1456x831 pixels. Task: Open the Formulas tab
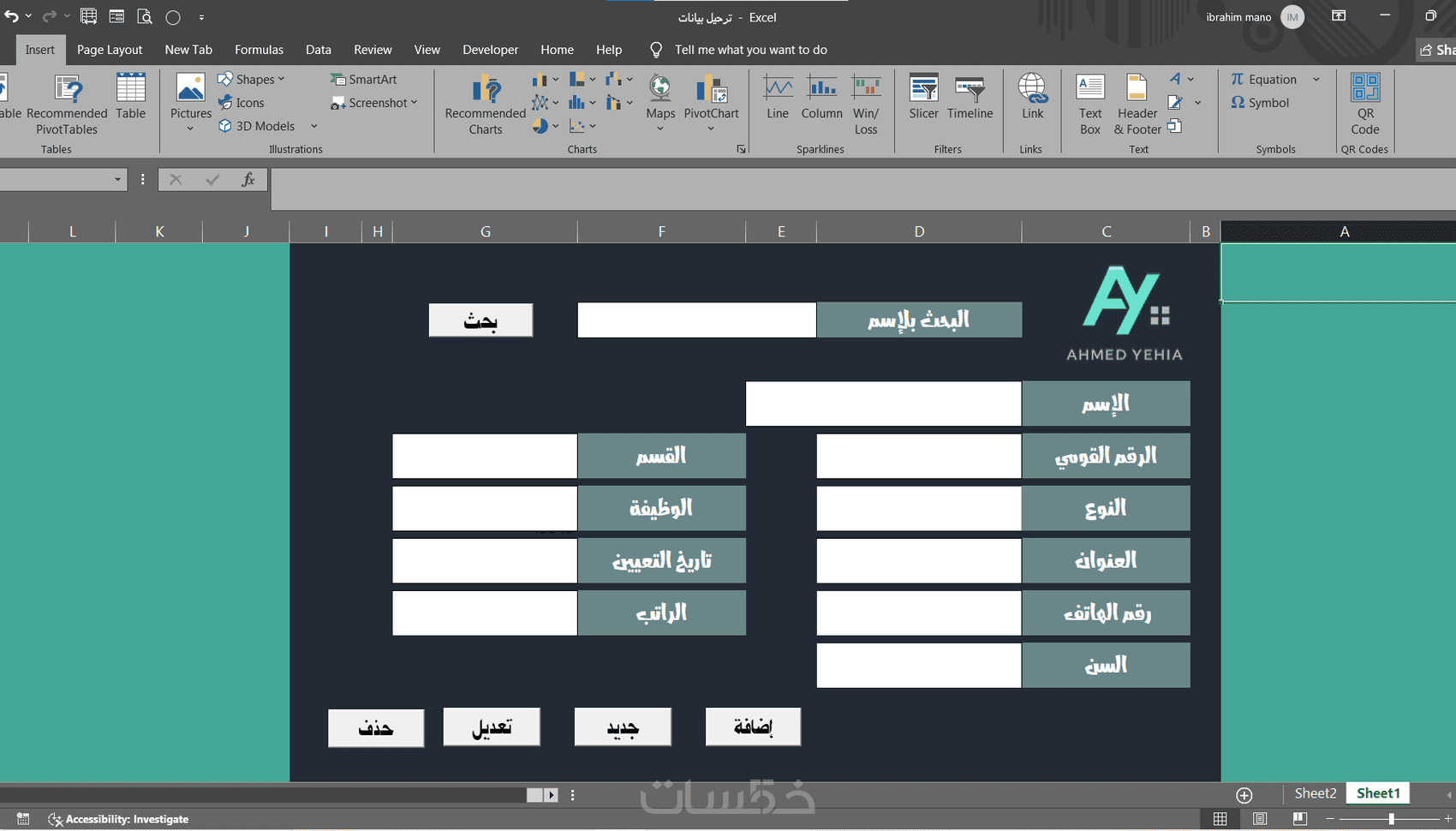pyautogui.click(x=259, y=50)
